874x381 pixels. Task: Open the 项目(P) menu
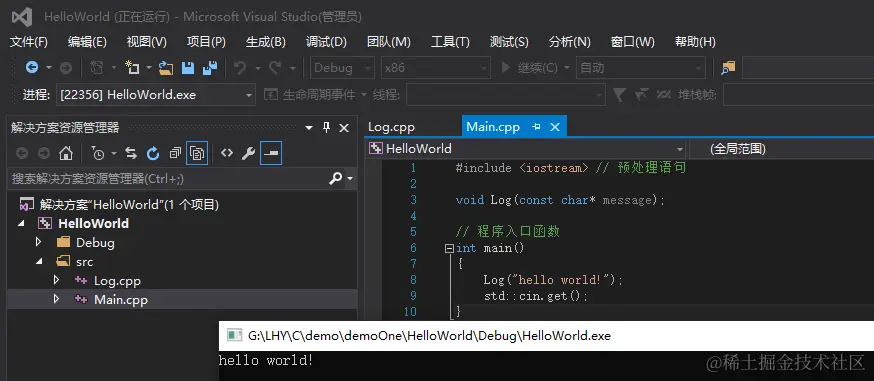206,42
